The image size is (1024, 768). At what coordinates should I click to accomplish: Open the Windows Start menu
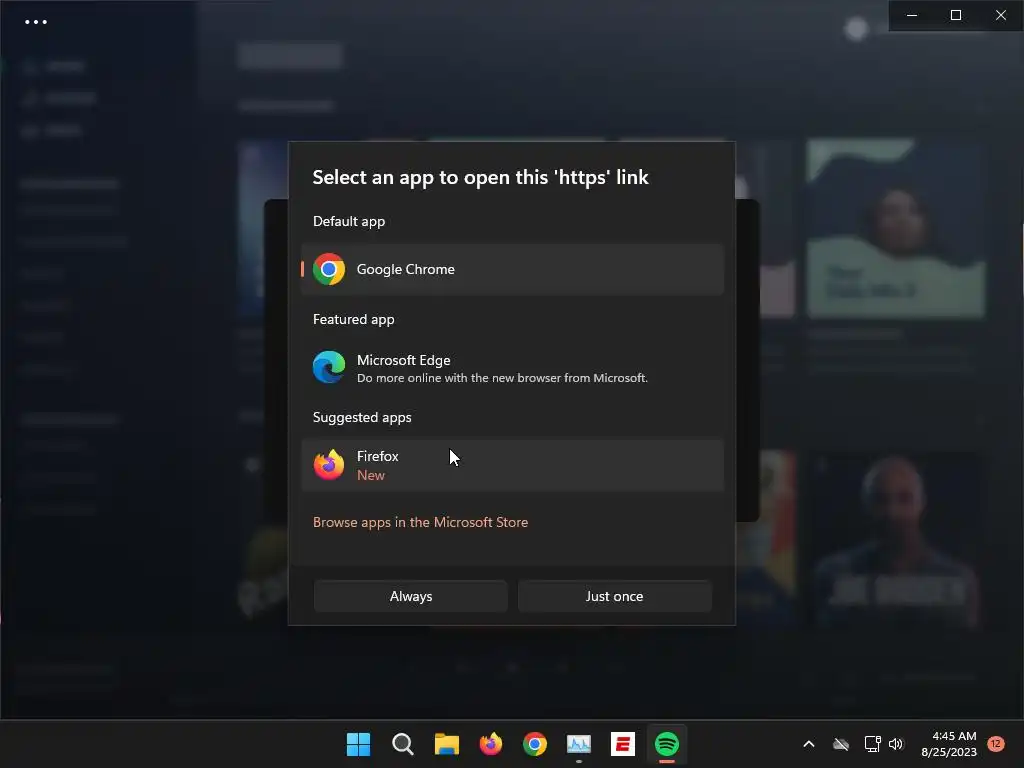tap(359, 744)
